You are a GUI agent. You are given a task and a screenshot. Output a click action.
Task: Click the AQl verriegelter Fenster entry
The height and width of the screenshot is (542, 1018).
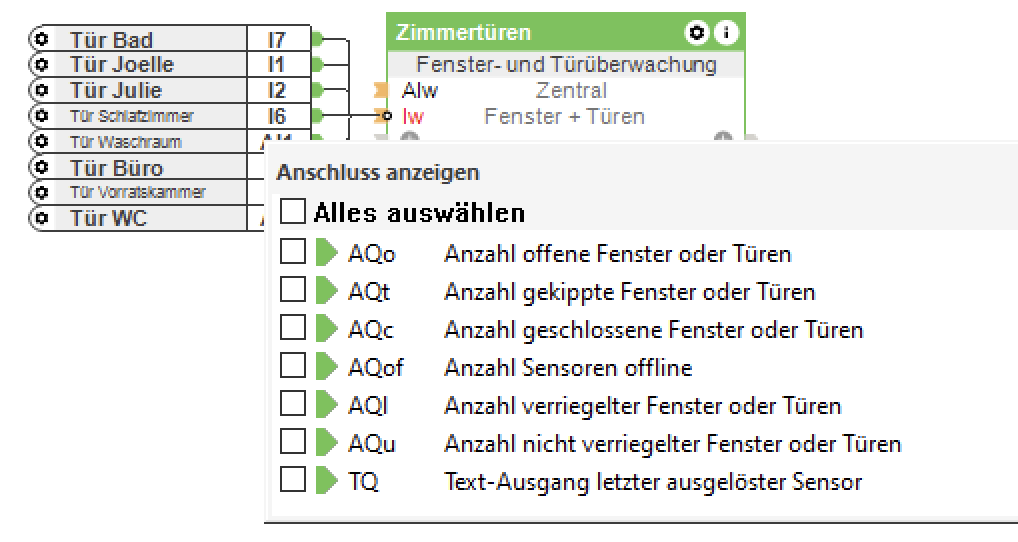(642, 406)
